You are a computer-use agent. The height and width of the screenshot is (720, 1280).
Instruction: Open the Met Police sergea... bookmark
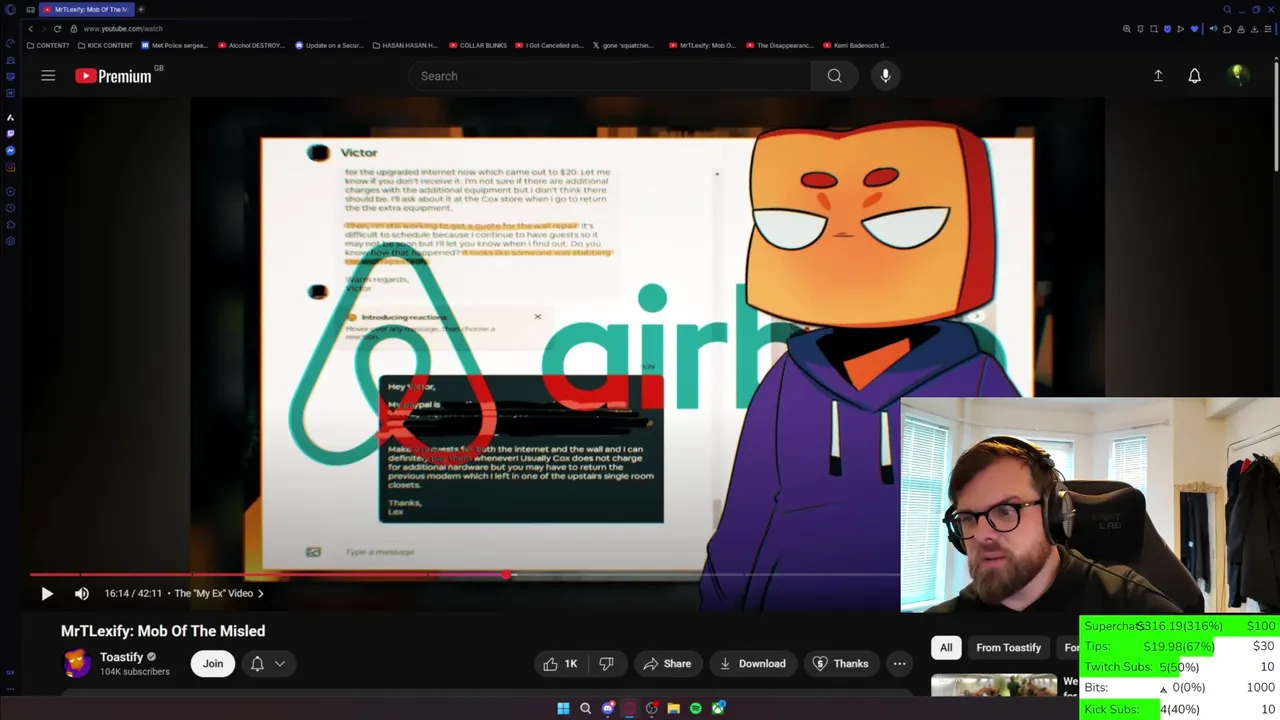175,45
